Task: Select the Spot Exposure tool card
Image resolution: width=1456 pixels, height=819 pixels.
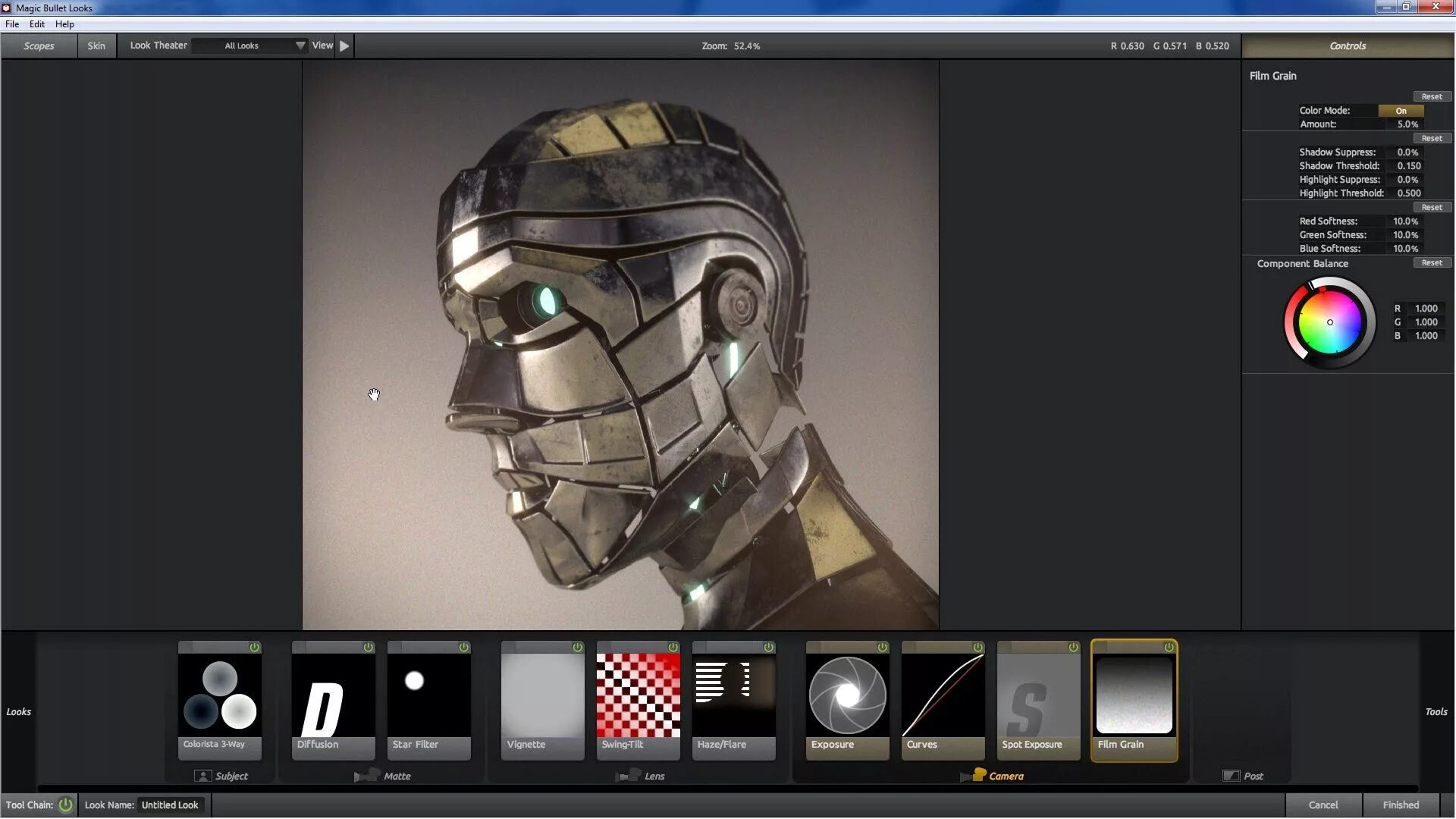Action: 1039,698
